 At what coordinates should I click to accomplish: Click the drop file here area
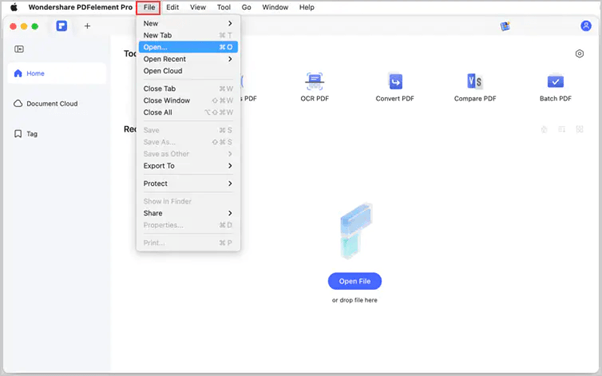354,300
